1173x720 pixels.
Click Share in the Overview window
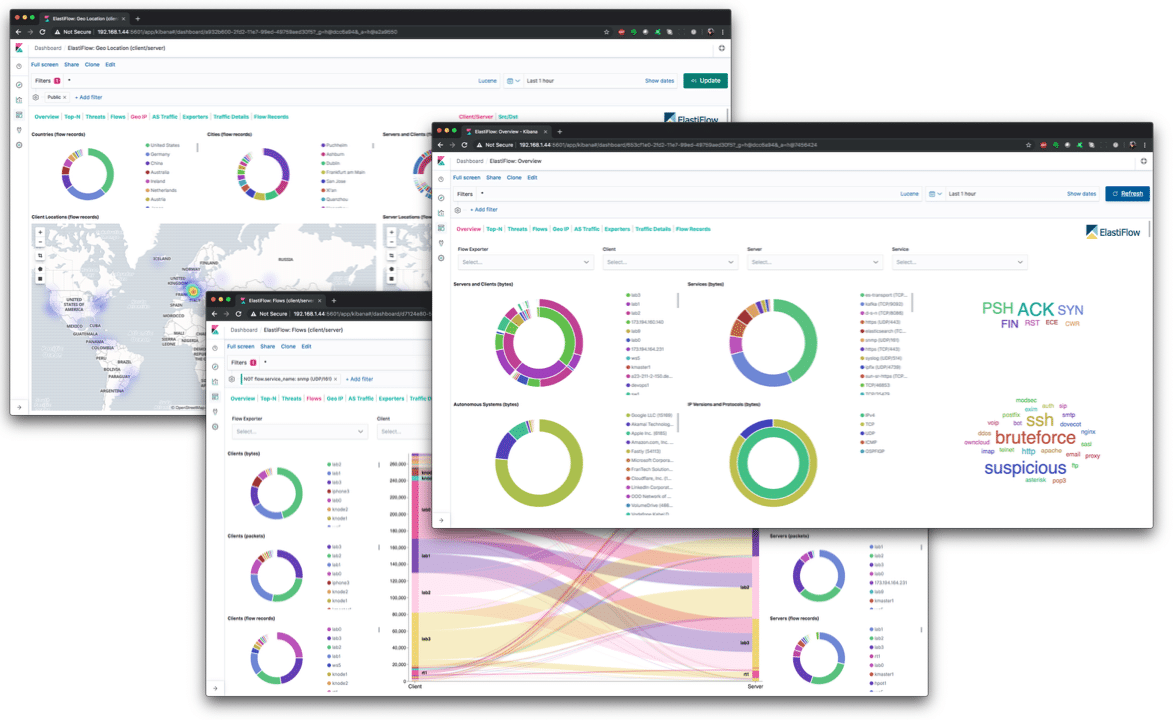point(494,177)
